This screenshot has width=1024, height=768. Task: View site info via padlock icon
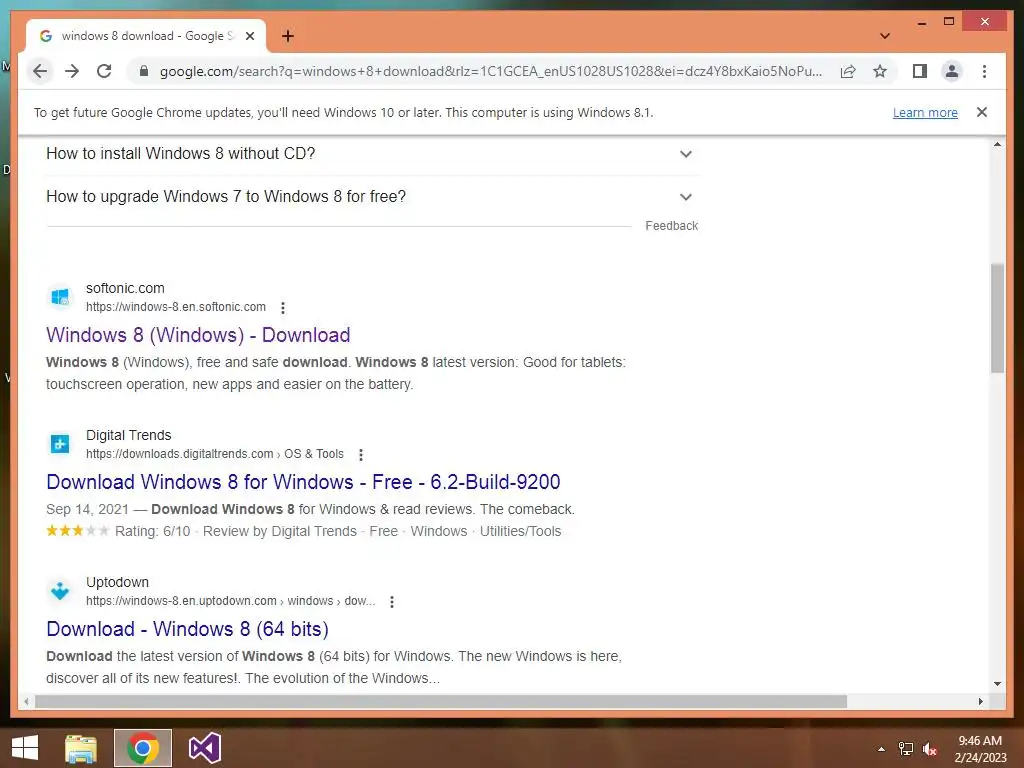(144, 71)
